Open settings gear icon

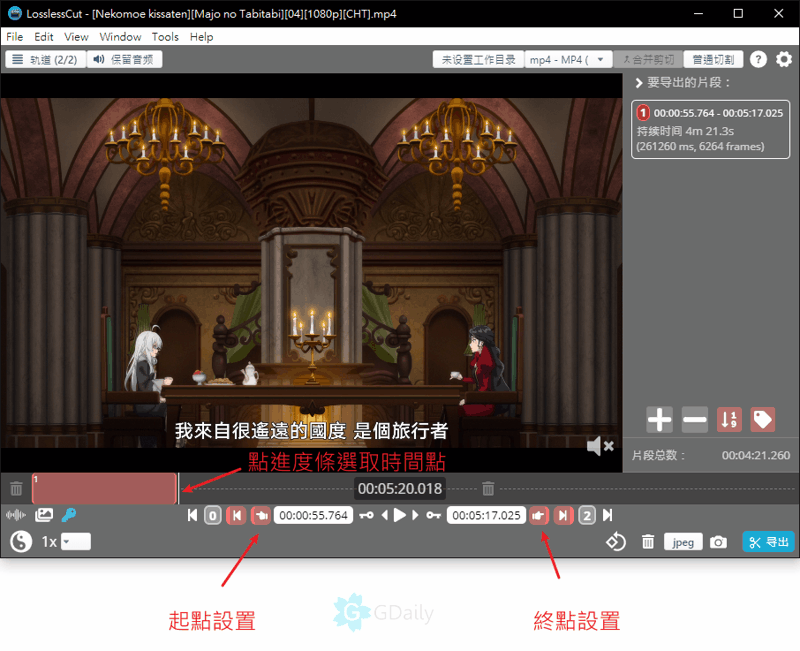[784, 59]
